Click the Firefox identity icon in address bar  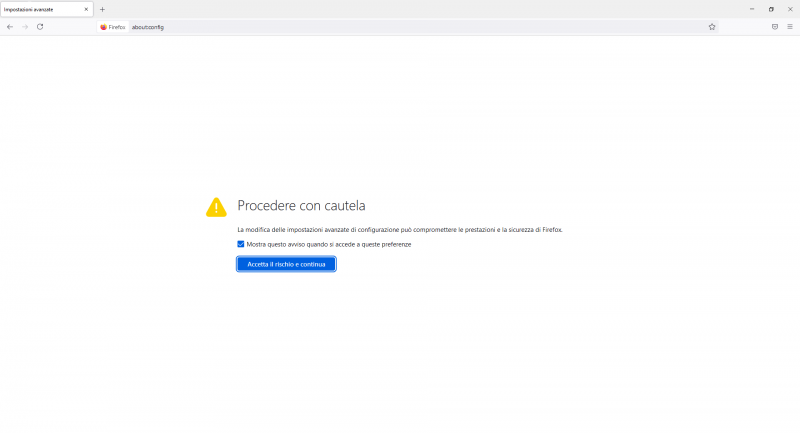113,27
